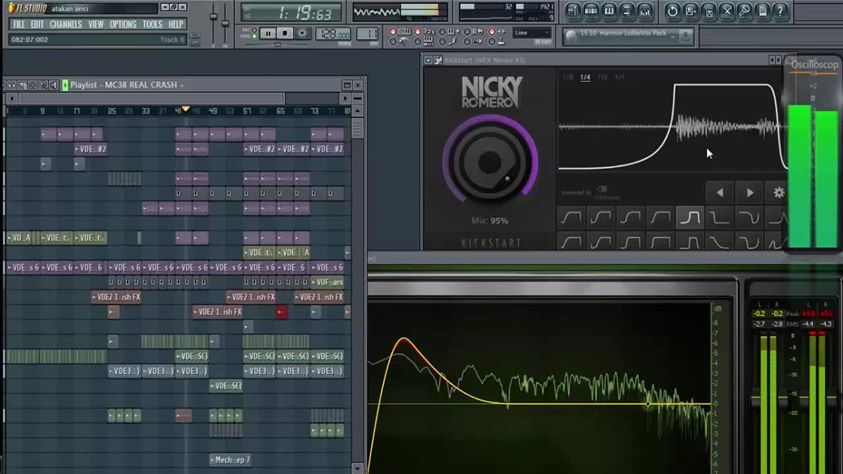Screen dimensions: 843x474
Task: Pause playback with the pause button
Action: 268,33
